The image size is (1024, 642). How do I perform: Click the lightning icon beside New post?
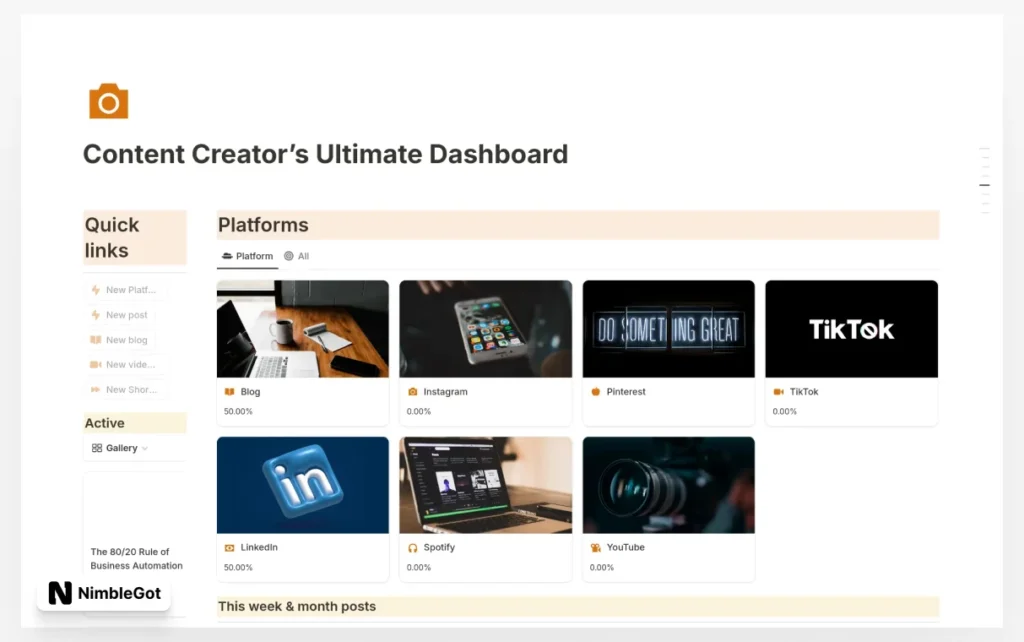click(96, 315)
